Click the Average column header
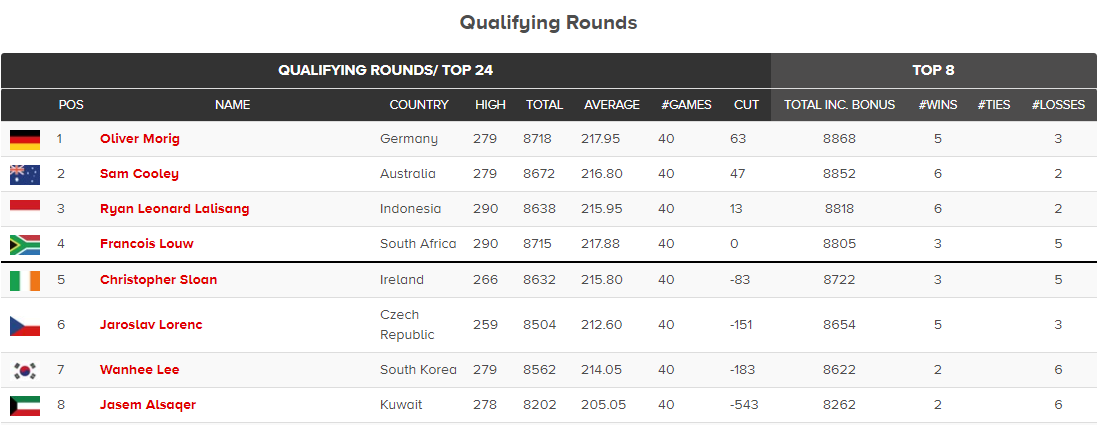Screen dimensions: 1099x425 point(612,105)
